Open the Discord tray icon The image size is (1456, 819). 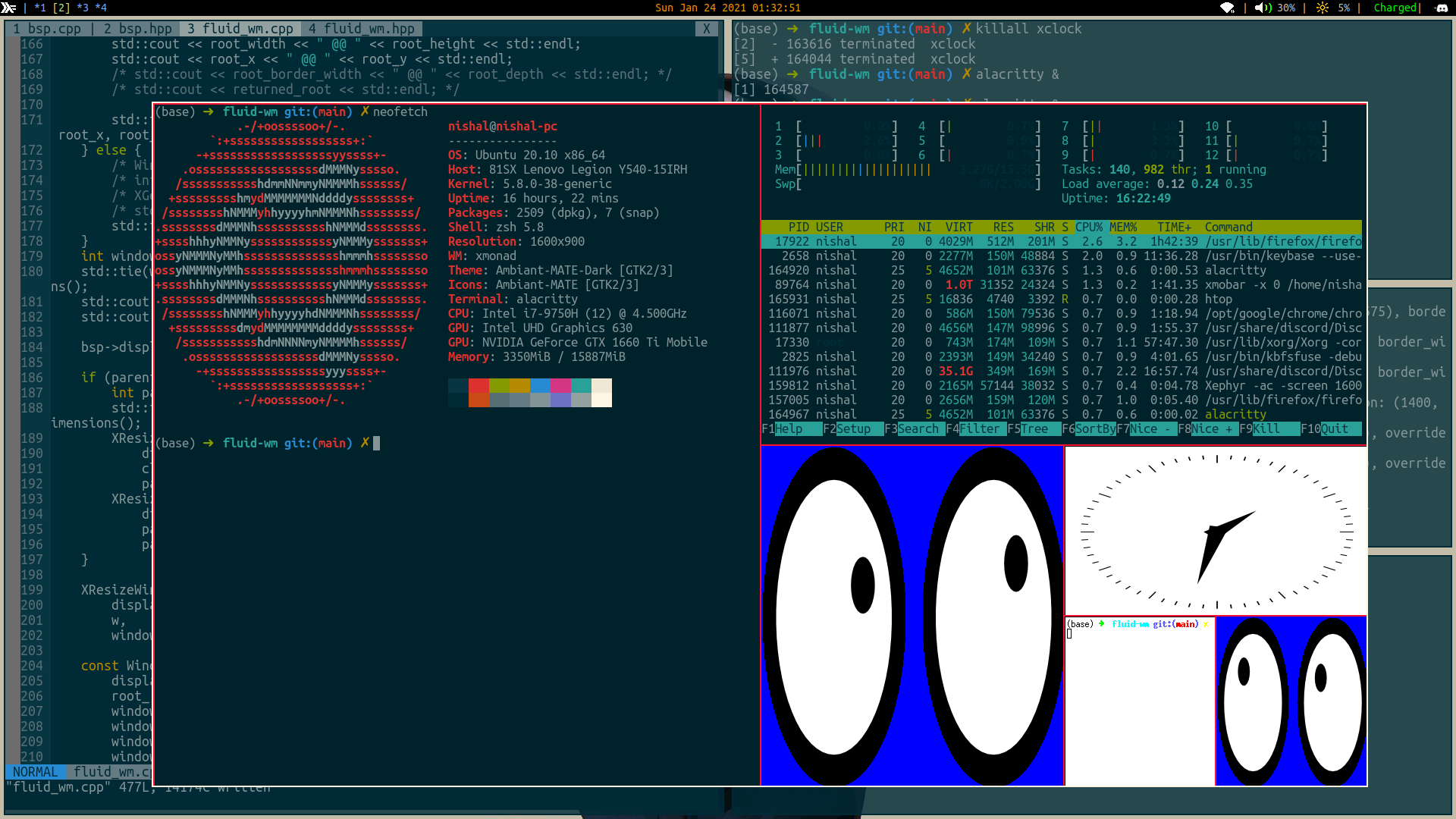pyautogui.click(x=1442, y=8)
